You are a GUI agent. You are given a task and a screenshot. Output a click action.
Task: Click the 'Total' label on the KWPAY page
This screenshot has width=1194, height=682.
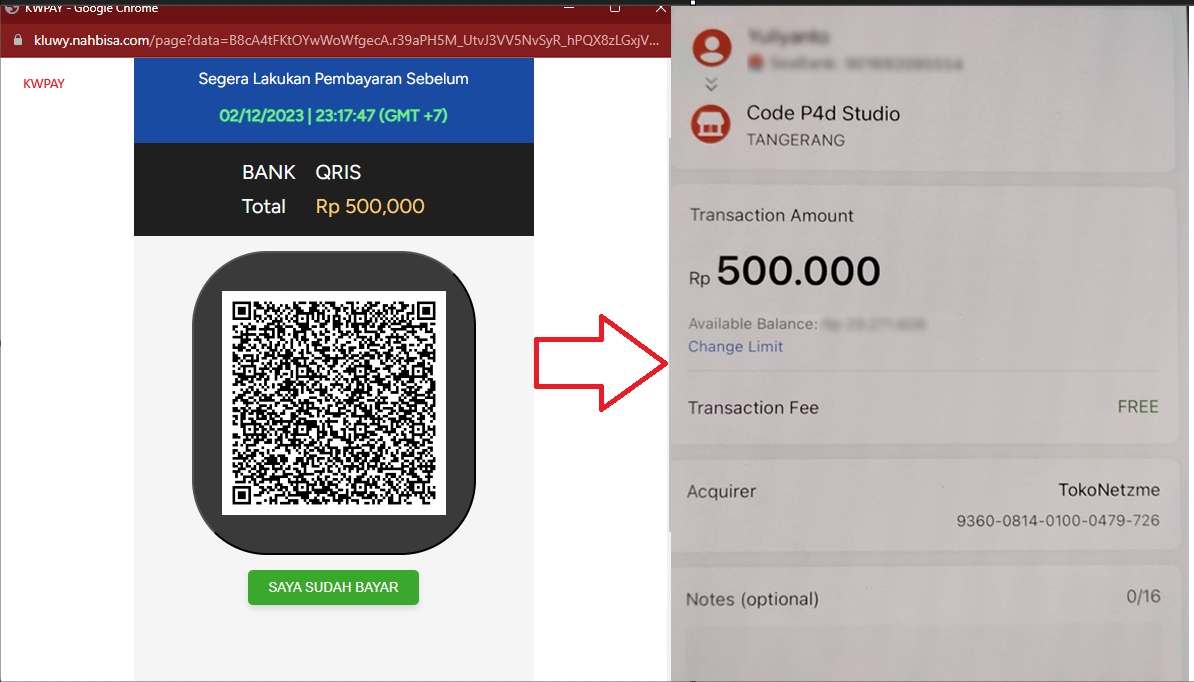[x=263, y=206]
